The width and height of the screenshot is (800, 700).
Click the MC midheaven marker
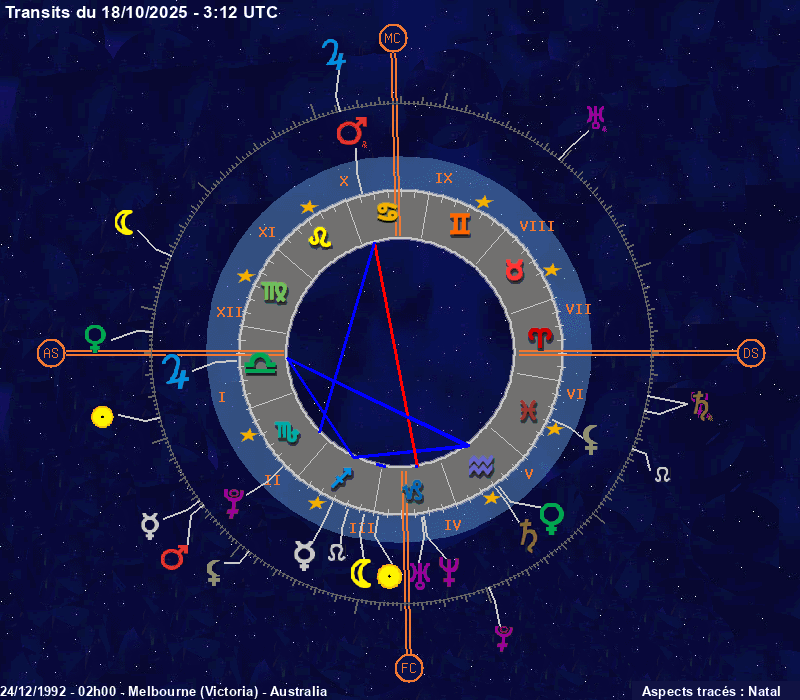tap(393, 39)
